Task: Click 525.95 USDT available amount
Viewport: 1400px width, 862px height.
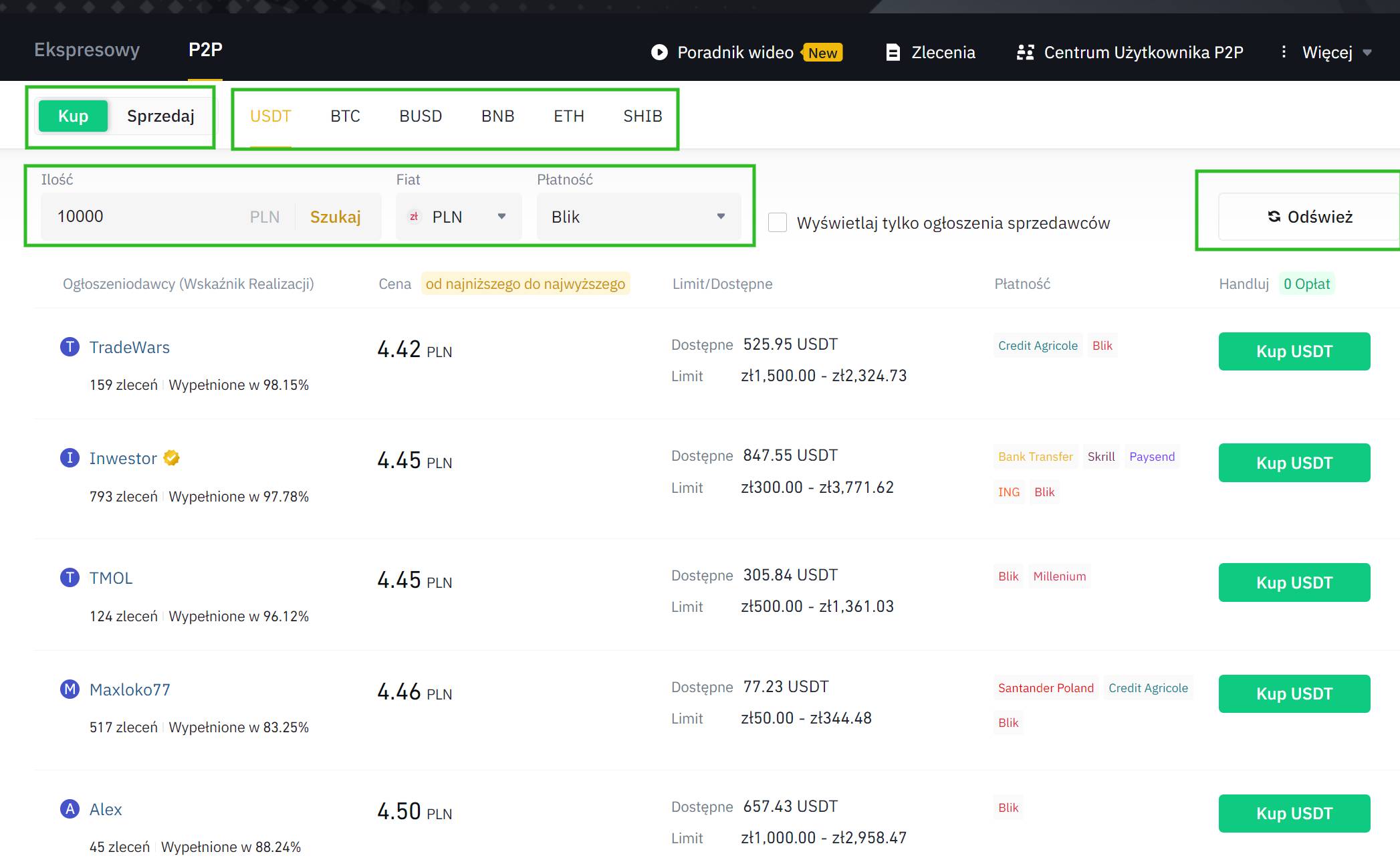Action: coord(790,344)
